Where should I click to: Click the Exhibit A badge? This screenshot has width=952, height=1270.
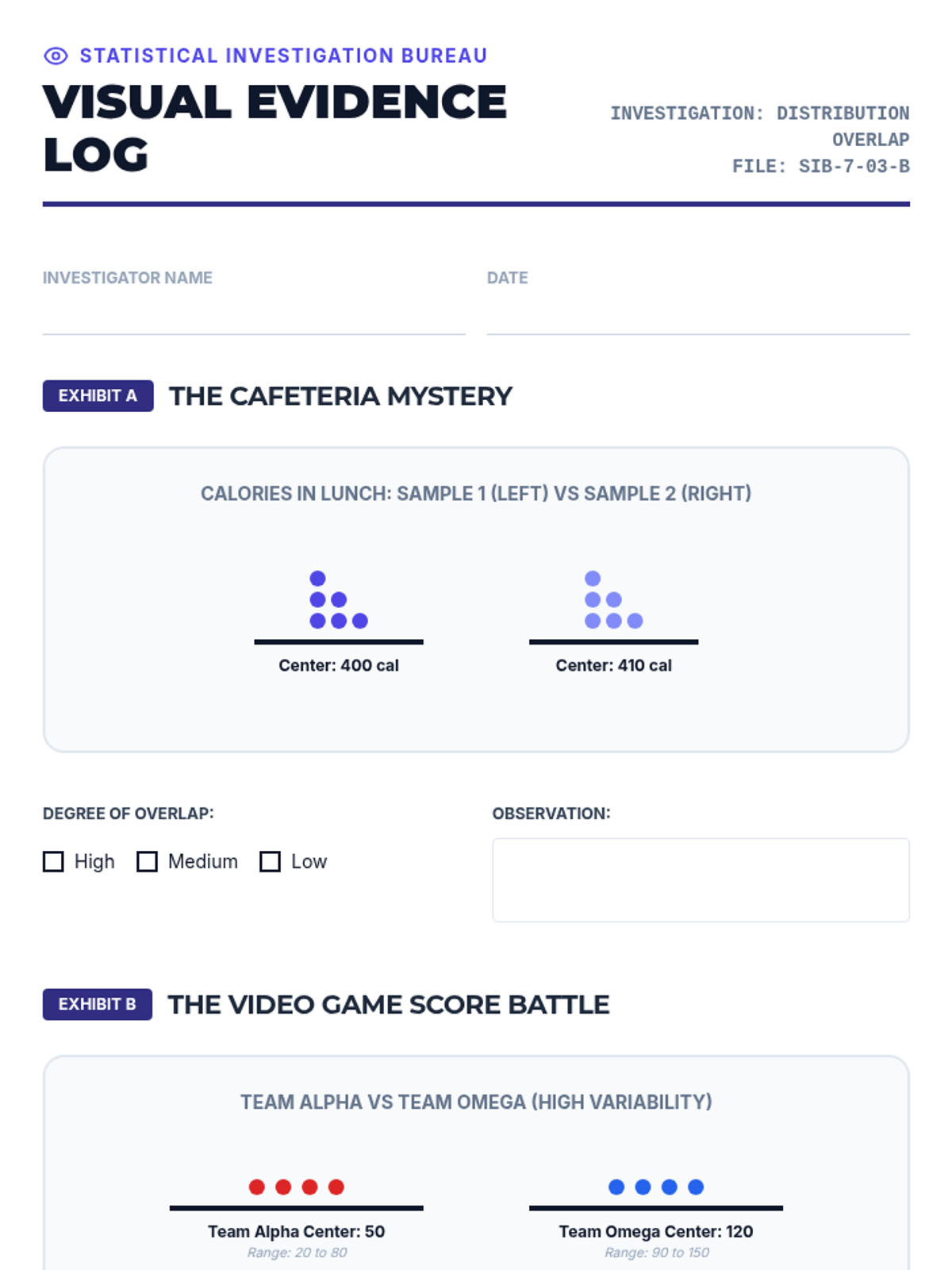(x=98, y=395)
